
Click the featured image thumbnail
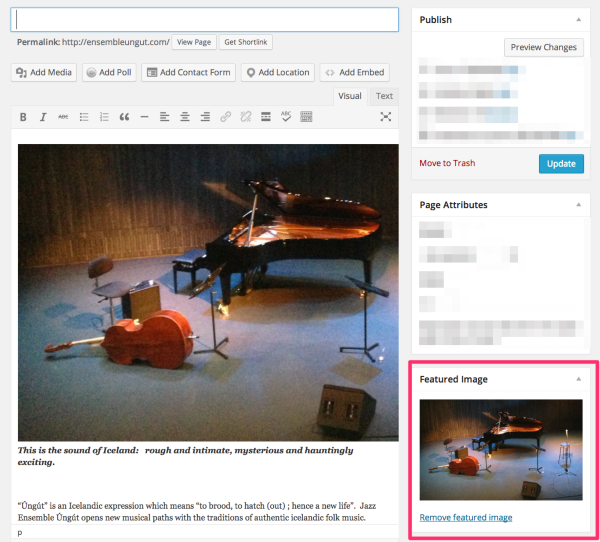point(500,450)
